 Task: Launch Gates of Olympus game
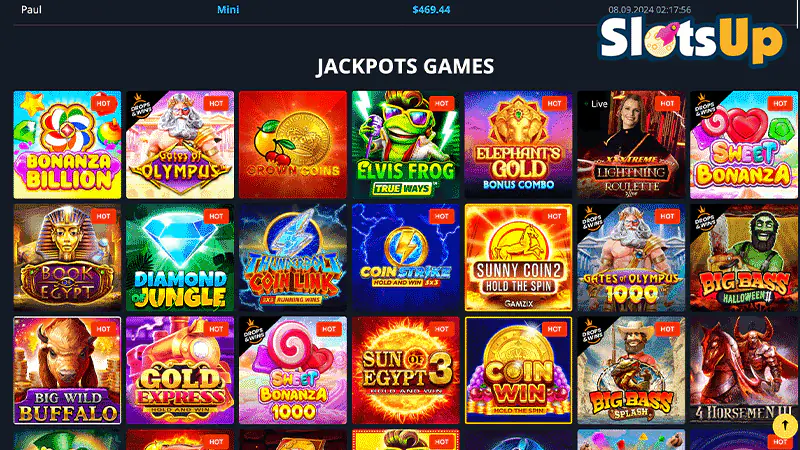coord(180,145)
